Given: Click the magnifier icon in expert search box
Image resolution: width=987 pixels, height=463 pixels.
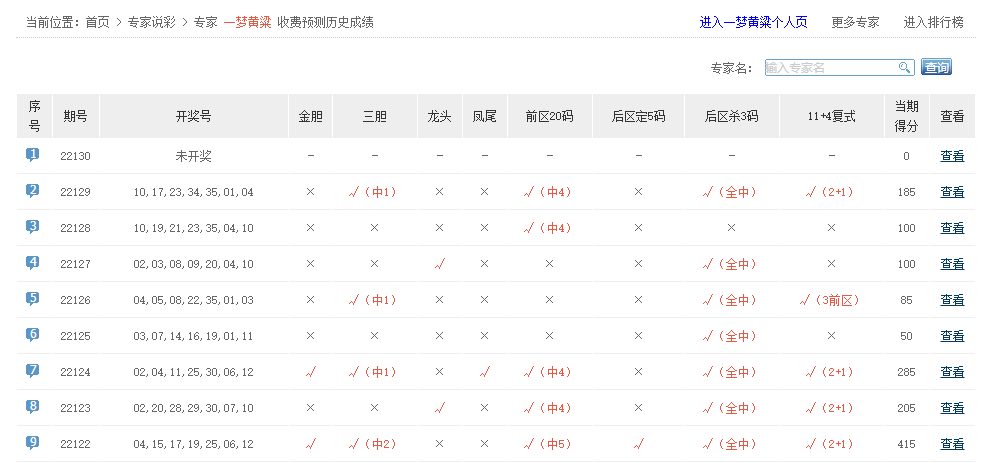Looking at the screenshot, I should point(904,67).
